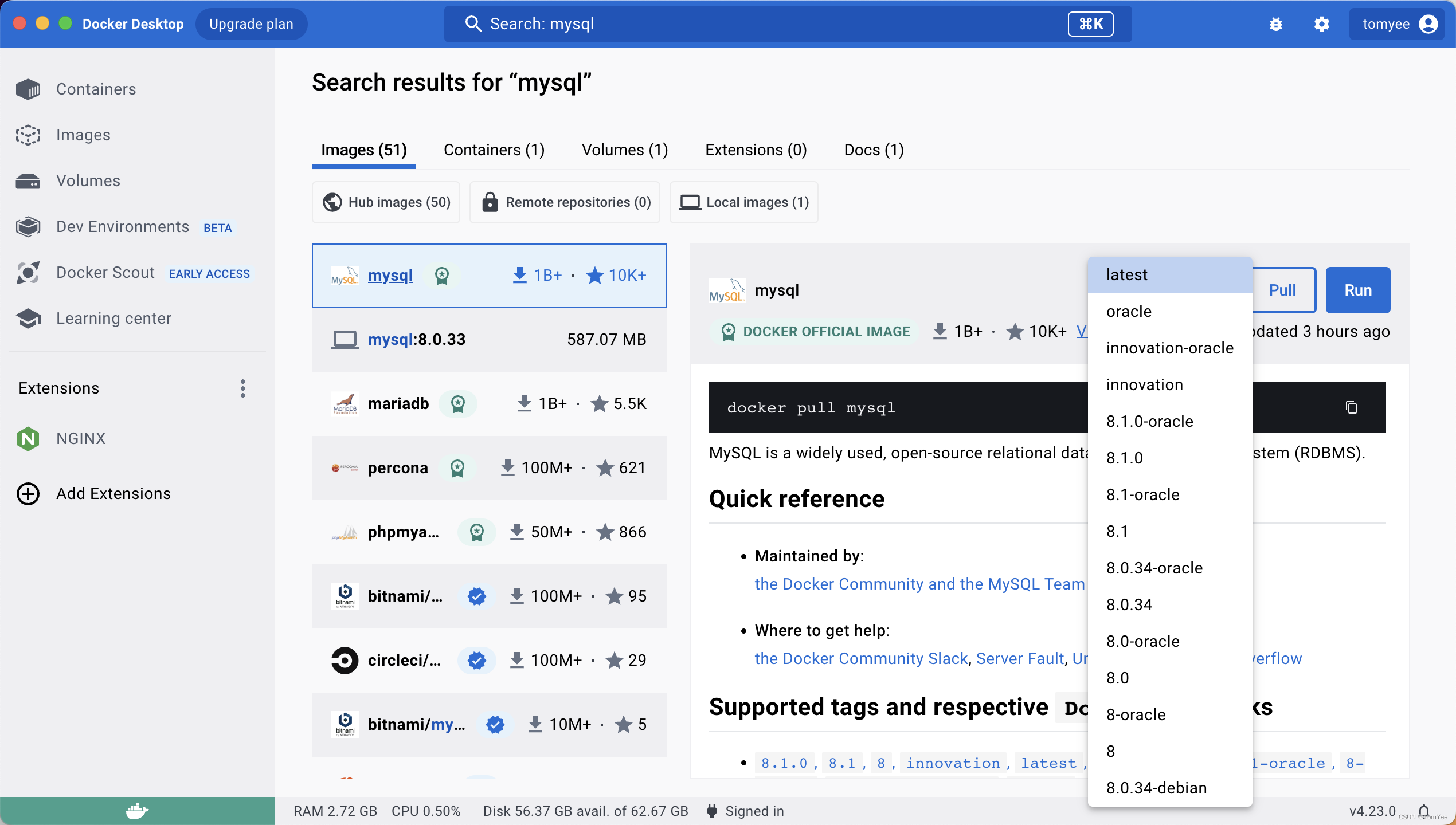Click Add Extensions plus icon

pyautogui.click(x=28, y=493)
